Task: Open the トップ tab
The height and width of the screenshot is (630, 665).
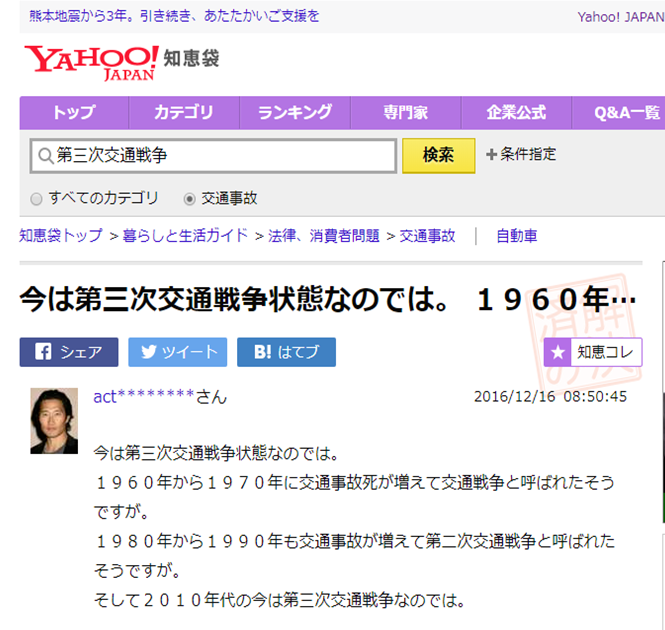Action: coord(74,113)
